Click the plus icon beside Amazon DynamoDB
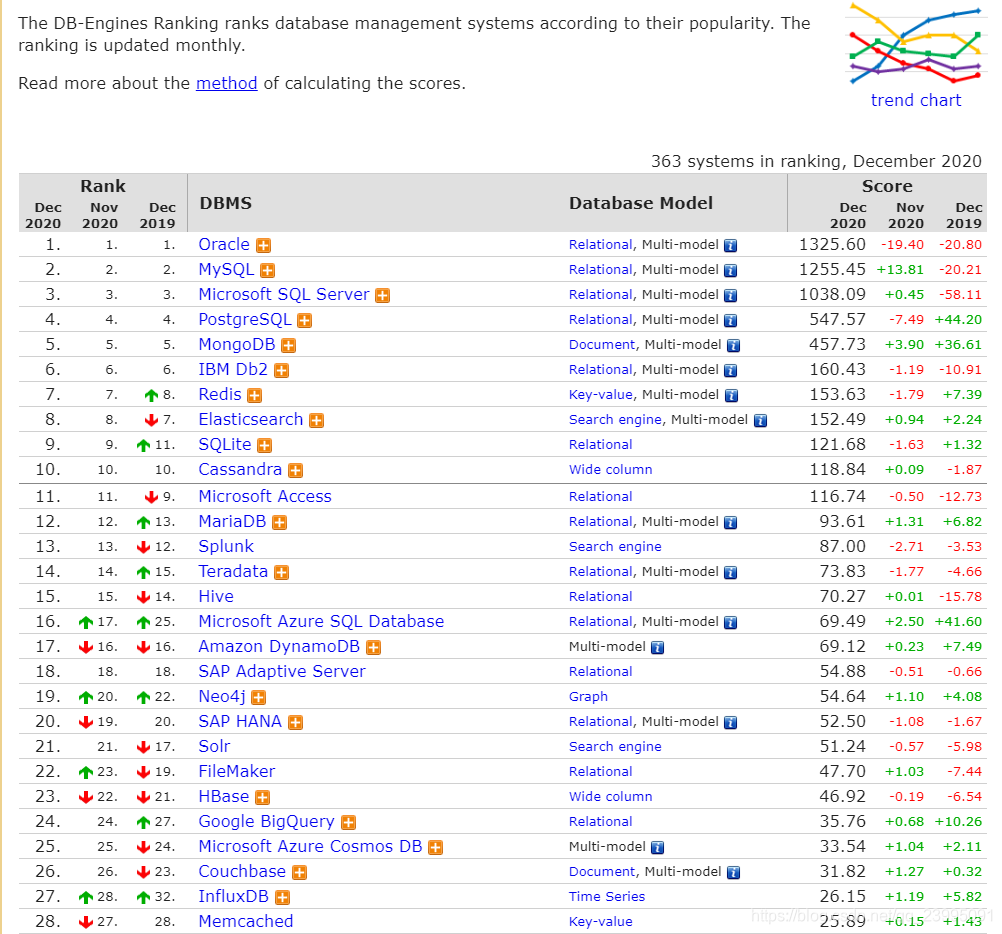Screen dimensions: 1002x934 pos(373,647)
